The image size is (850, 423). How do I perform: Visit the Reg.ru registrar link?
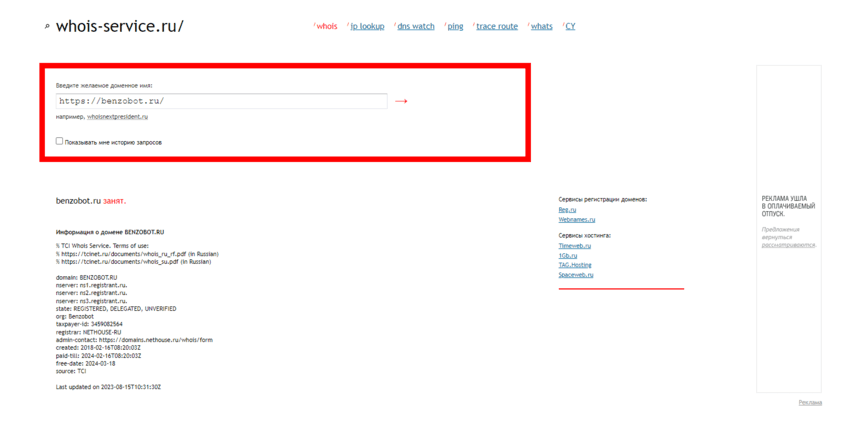(x=567, y=210)
